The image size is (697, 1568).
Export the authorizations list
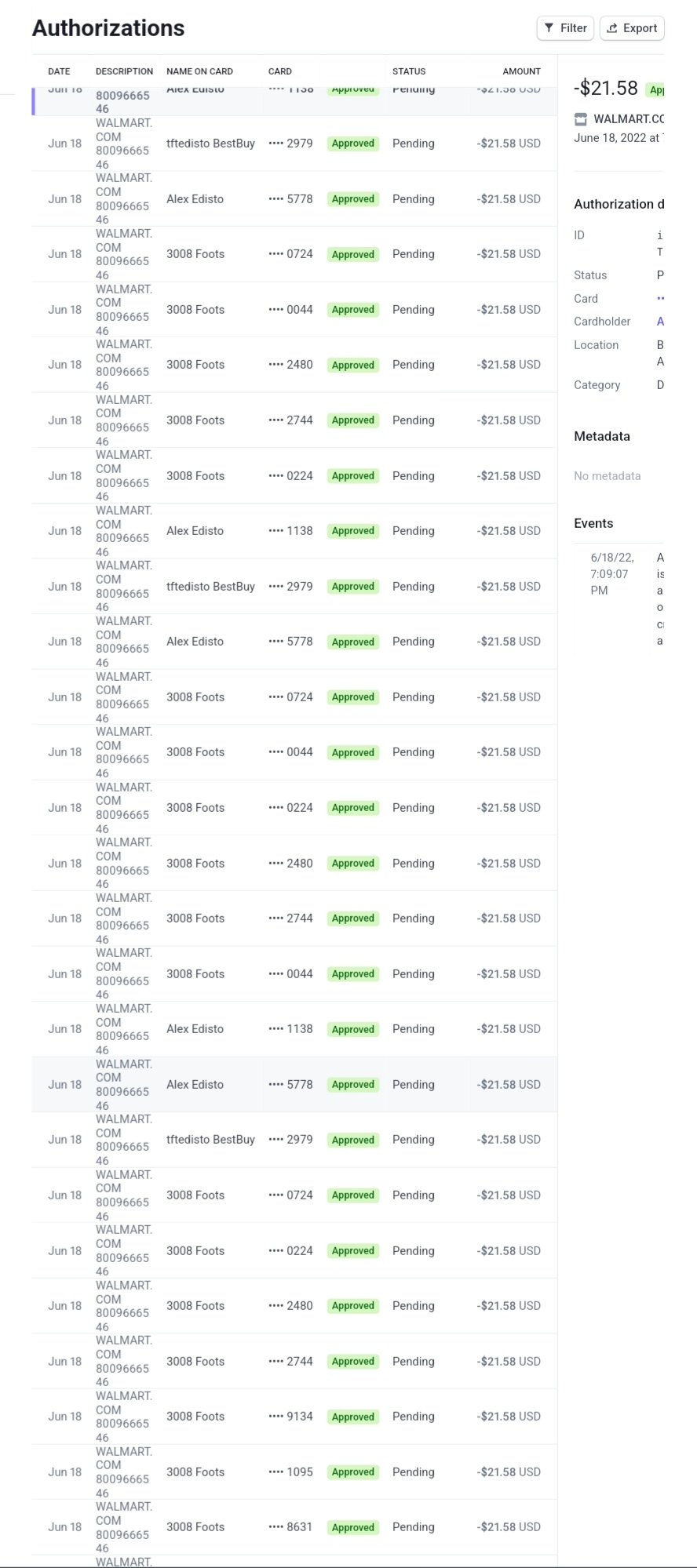pos(633,28)
